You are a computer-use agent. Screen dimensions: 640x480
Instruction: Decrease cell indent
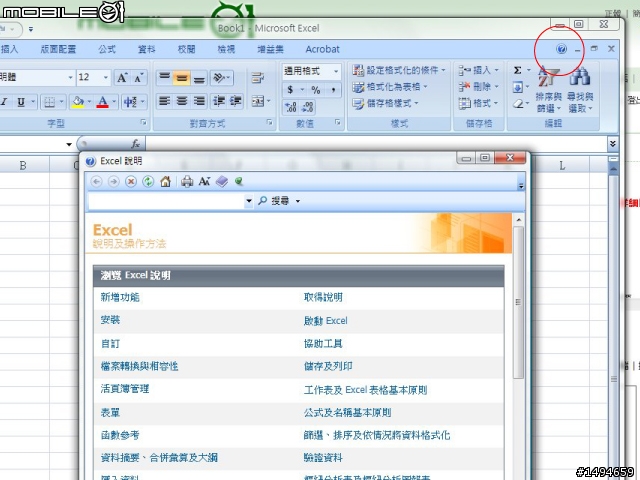click(x=219, y=101)
